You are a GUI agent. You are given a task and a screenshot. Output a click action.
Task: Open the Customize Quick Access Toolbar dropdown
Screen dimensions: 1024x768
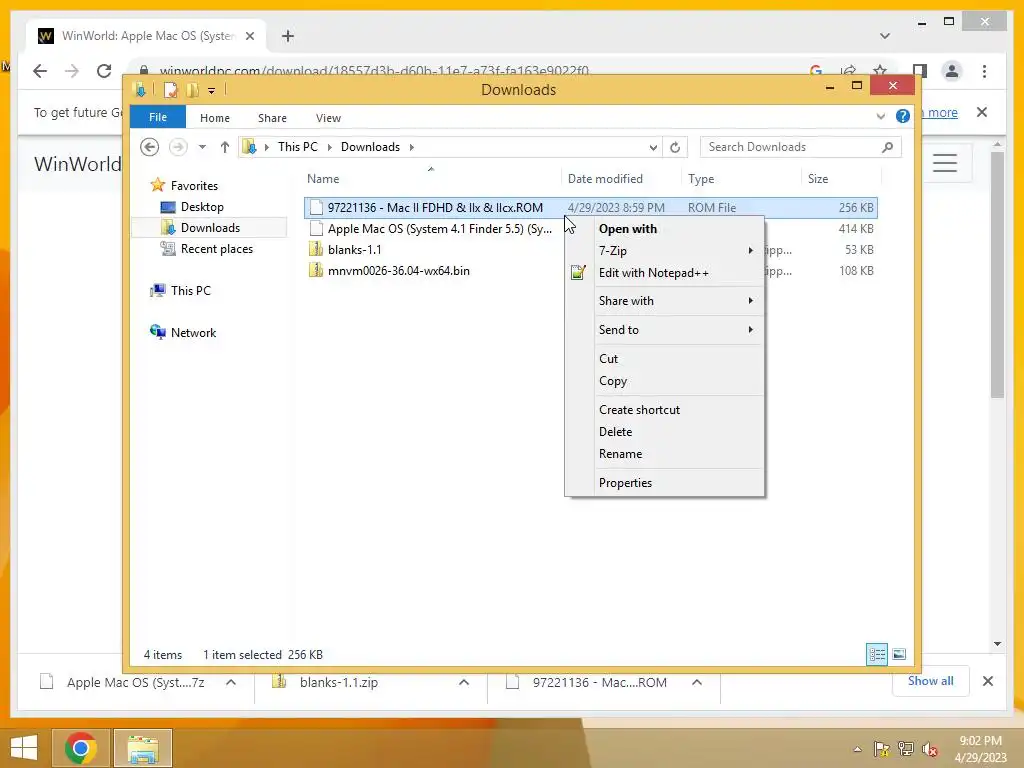[212, 91]
